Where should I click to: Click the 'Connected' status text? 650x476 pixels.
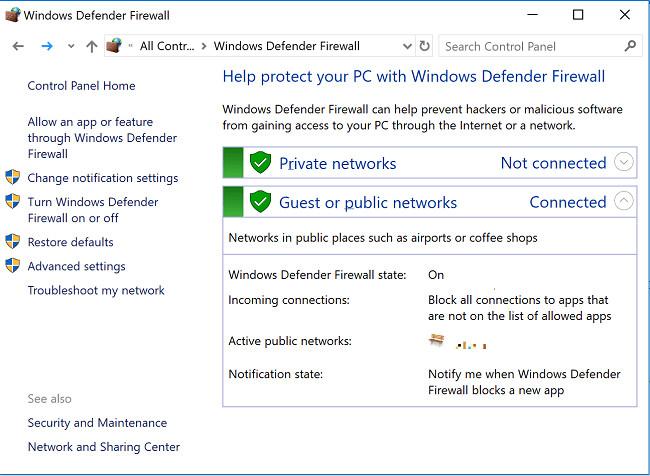tap(568, 202)
